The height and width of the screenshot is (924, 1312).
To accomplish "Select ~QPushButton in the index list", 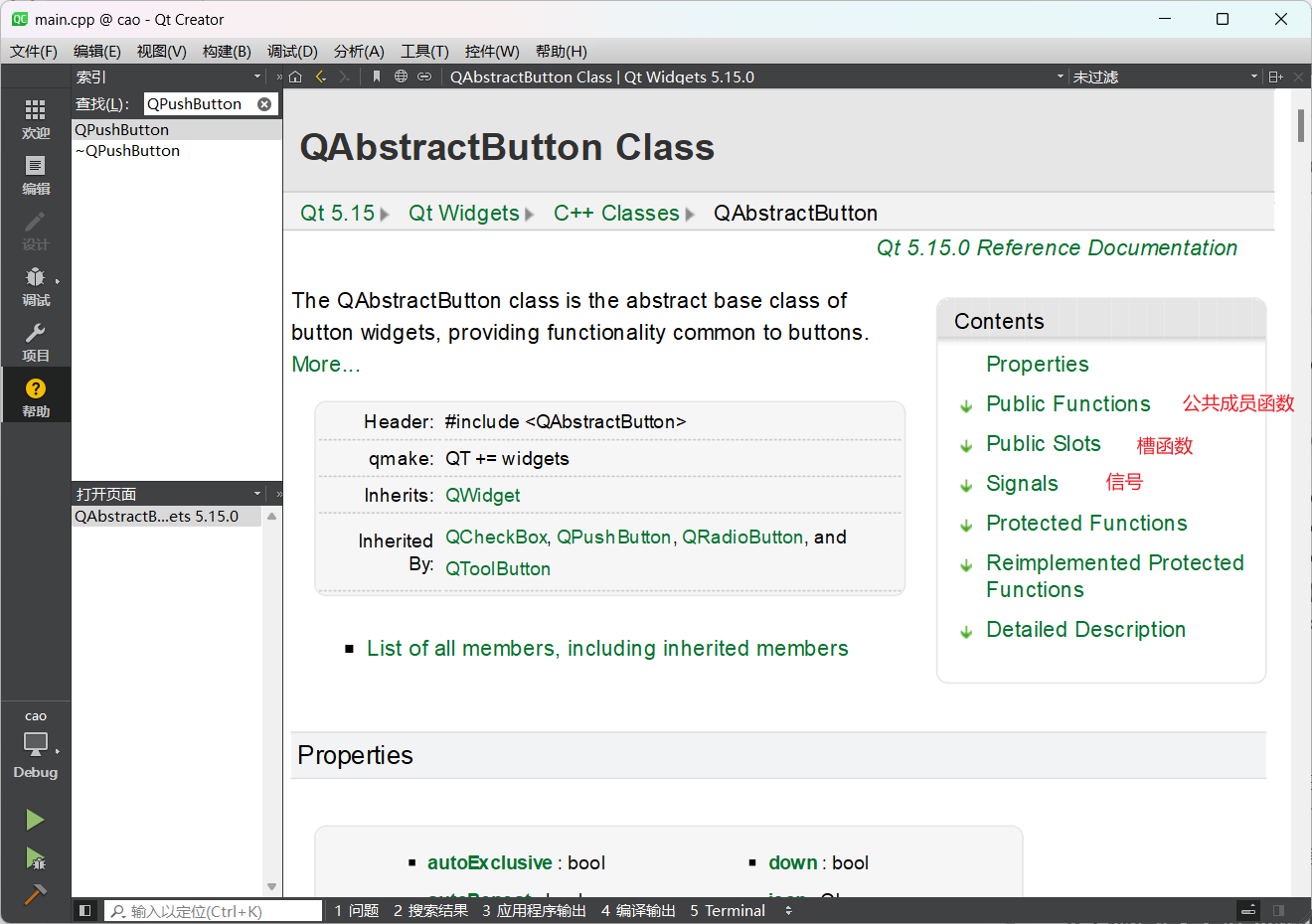I will click(177, 151).
